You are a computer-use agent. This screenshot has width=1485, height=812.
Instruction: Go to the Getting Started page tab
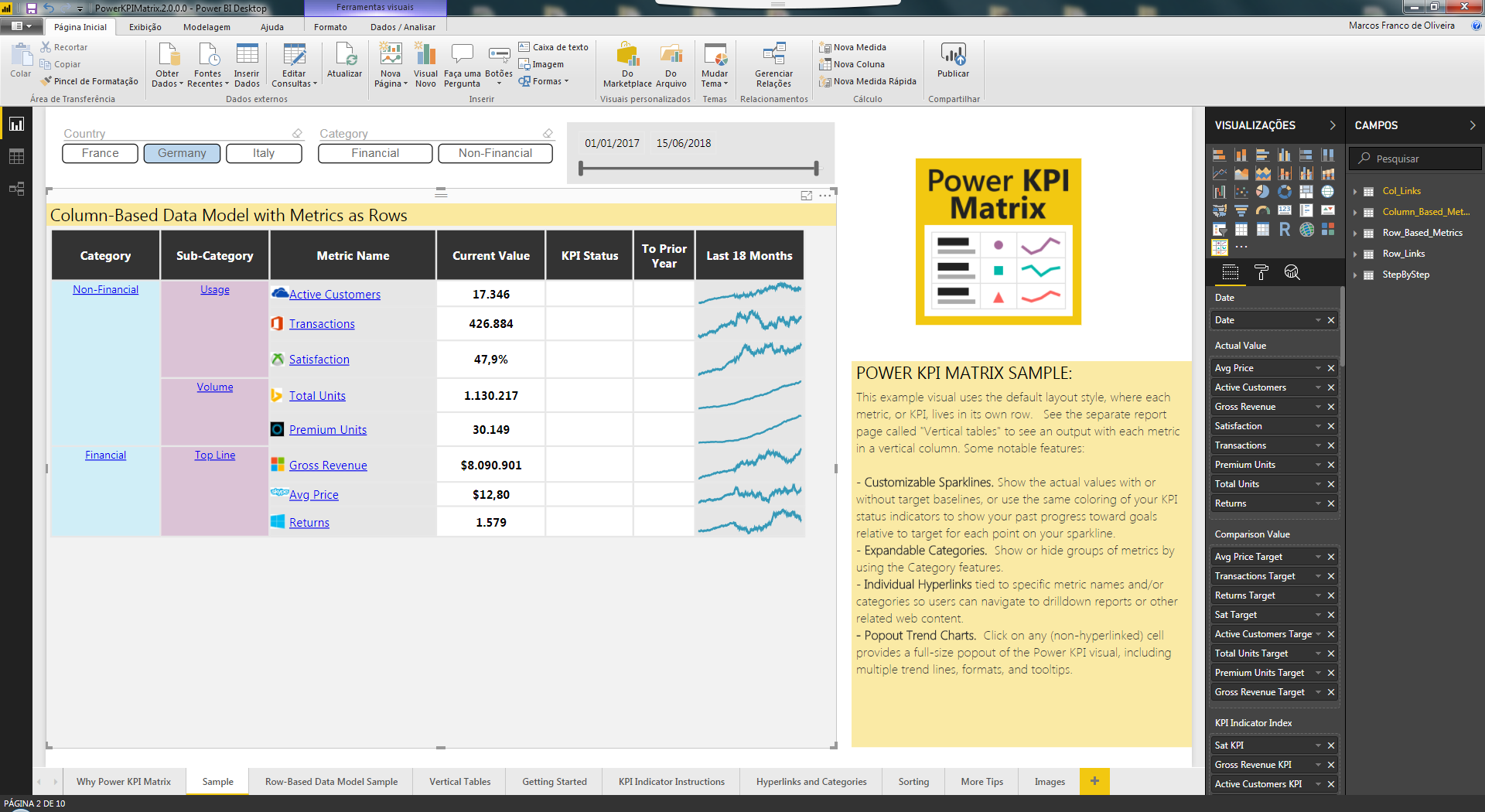[x=555, y=782]
